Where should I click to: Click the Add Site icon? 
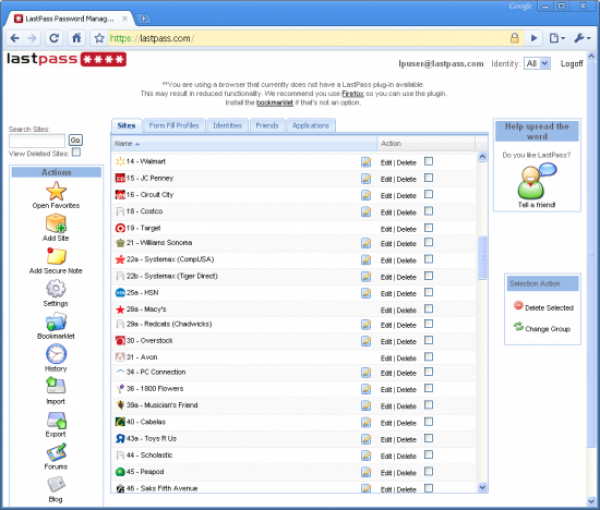(x=56, y=224)
